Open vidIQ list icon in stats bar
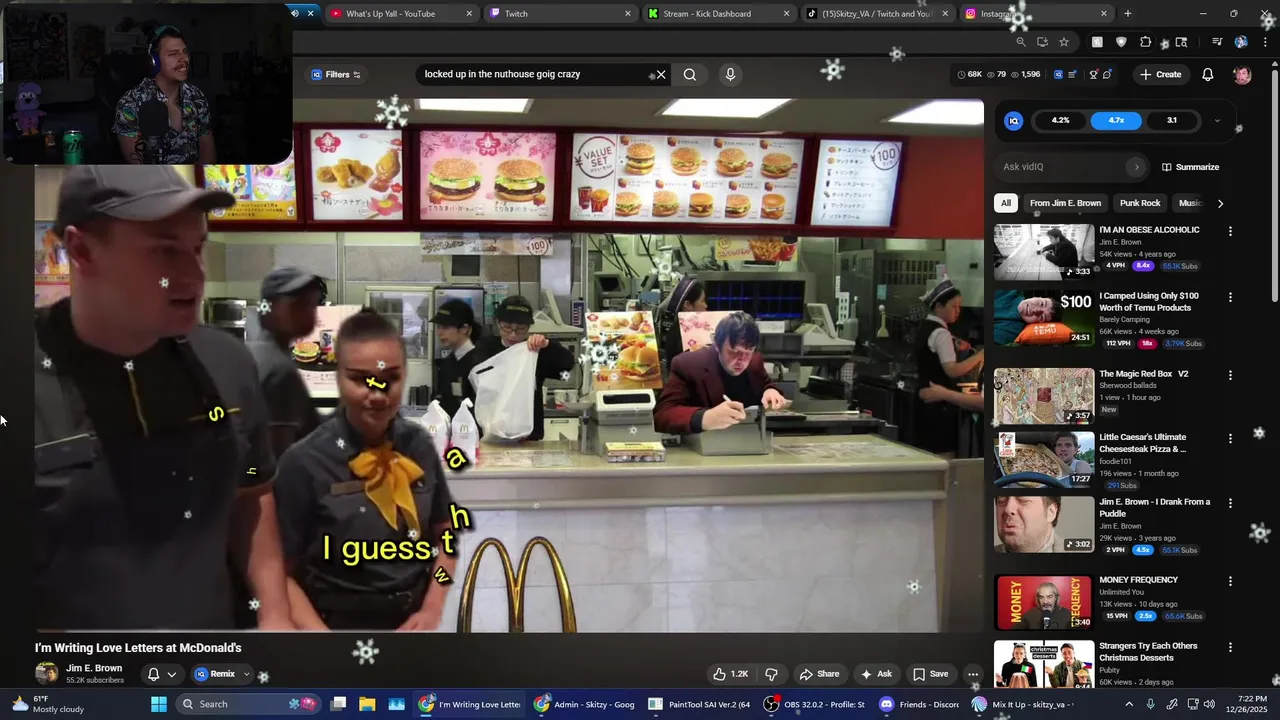The width and height of the screenshot is (1280, 720). [x=1072, y=74]
